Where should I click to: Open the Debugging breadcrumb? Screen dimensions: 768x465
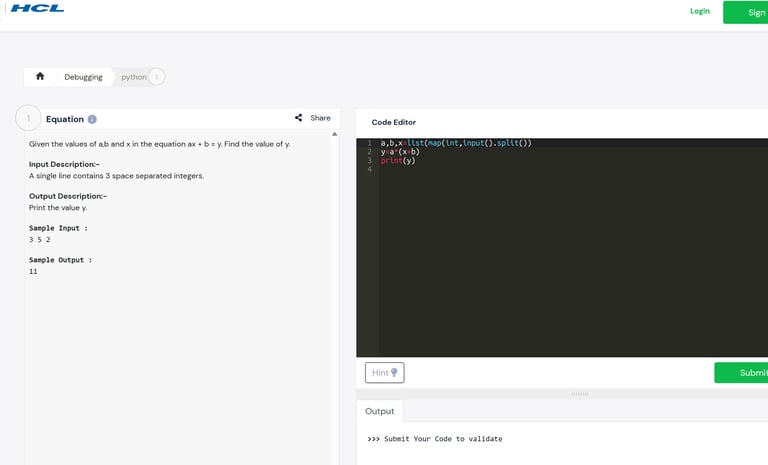click(x=83, y=77)
